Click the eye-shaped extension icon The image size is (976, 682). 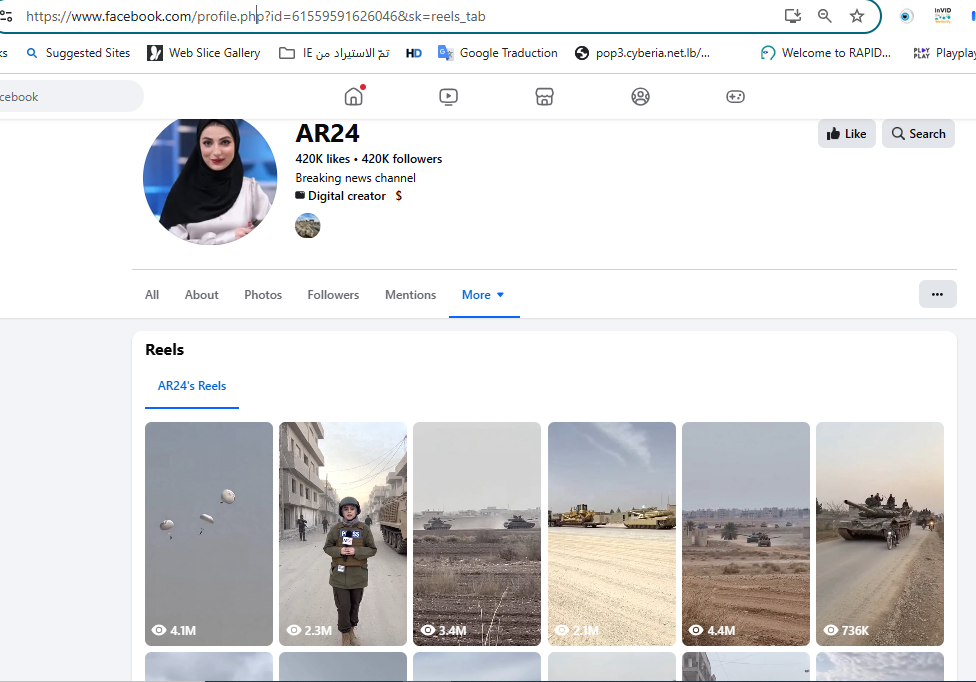click(905, 15)
